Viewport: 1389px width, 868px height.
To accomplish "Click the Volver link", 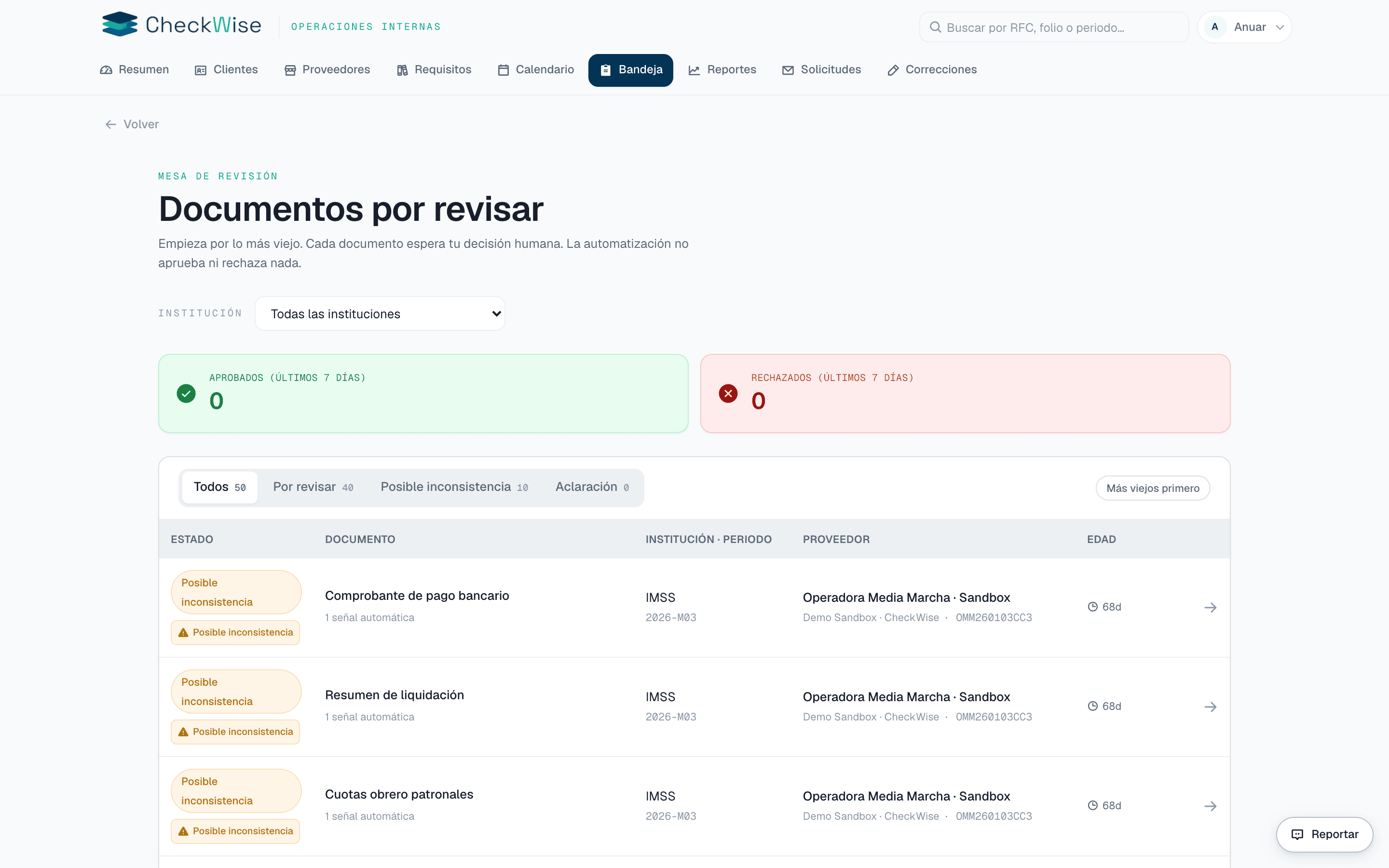I will click(x=132, y=124).
